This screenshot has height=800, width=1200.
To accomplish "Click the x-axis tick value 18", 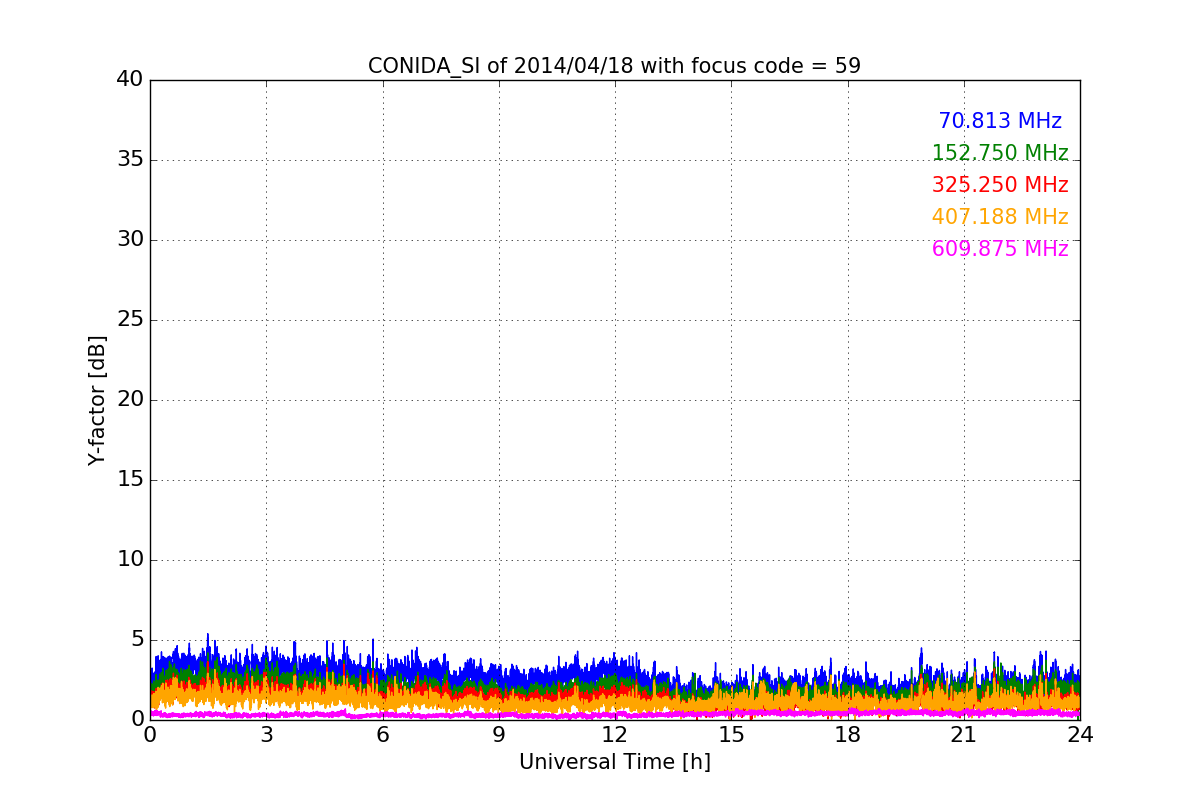I will coord(848,735).
